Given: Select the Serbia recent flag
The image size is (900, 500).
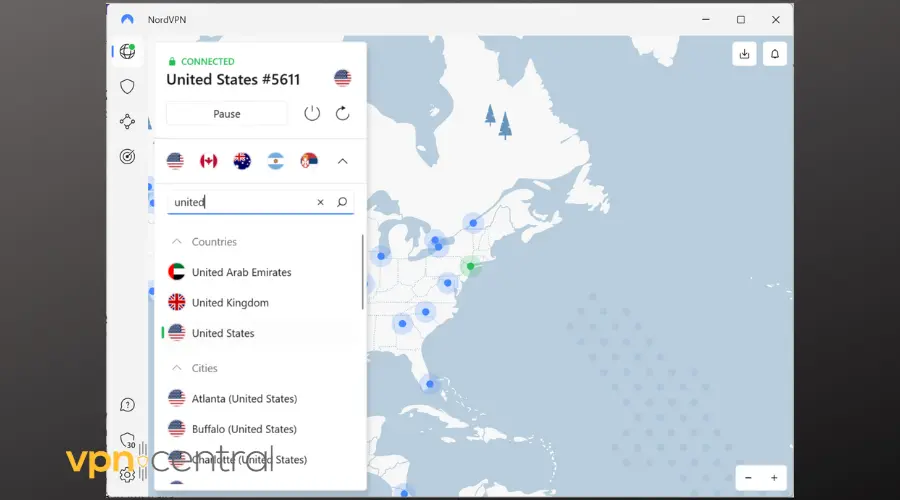Looking at the screenshot, I should pos(309,161).
